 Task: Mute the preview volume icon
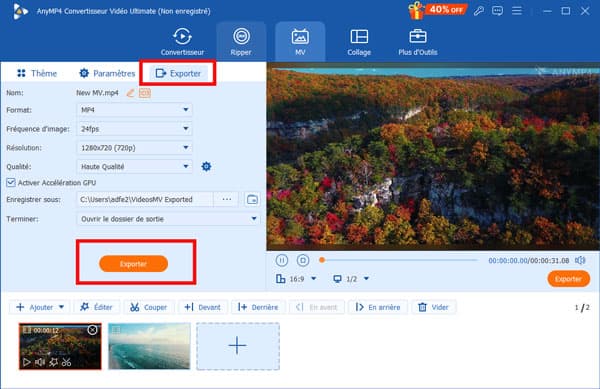tap(580, 260)
